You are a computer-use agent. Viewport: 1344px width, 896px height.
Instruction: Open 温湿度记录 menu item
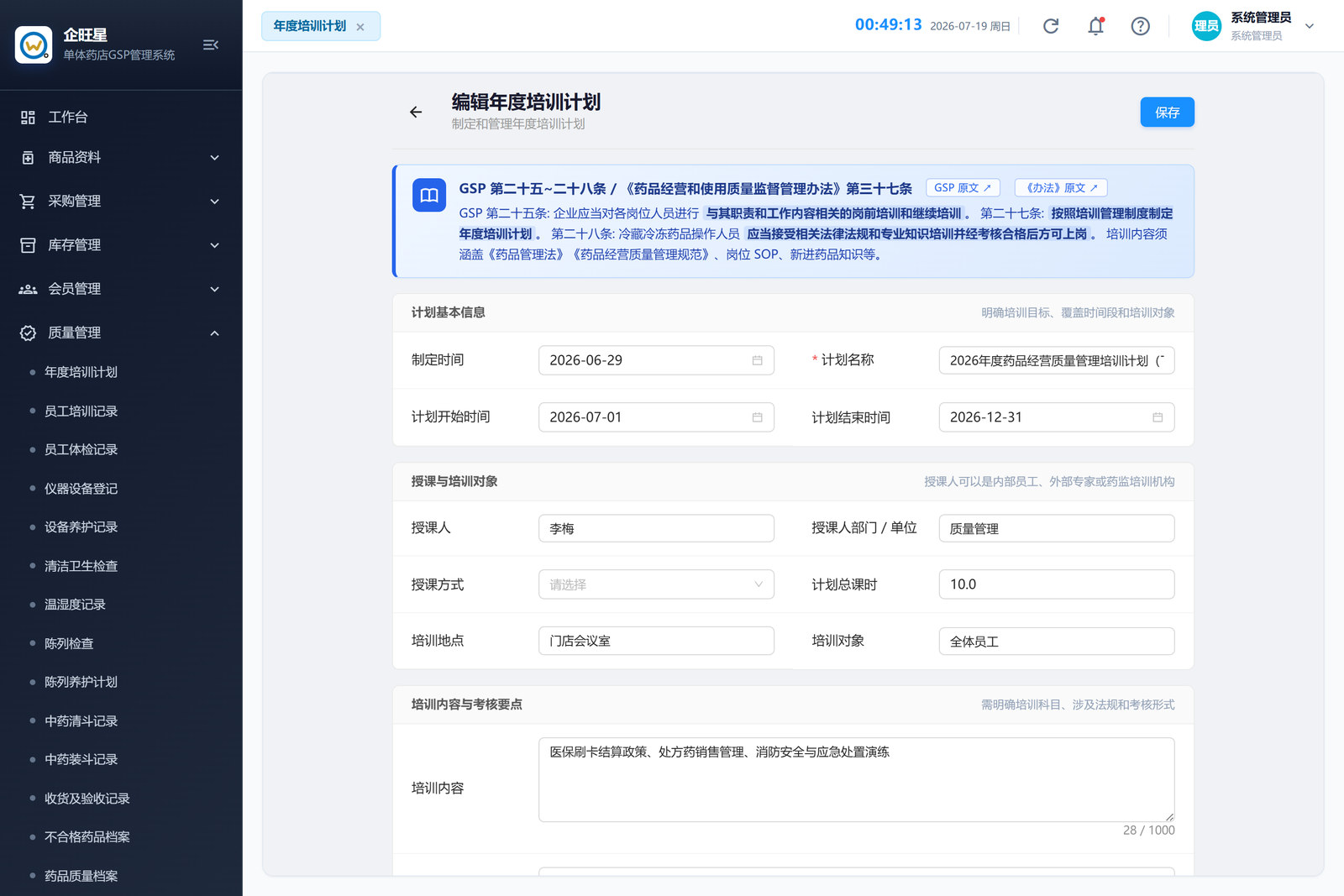pyautogui.click(x=75, y=605)
